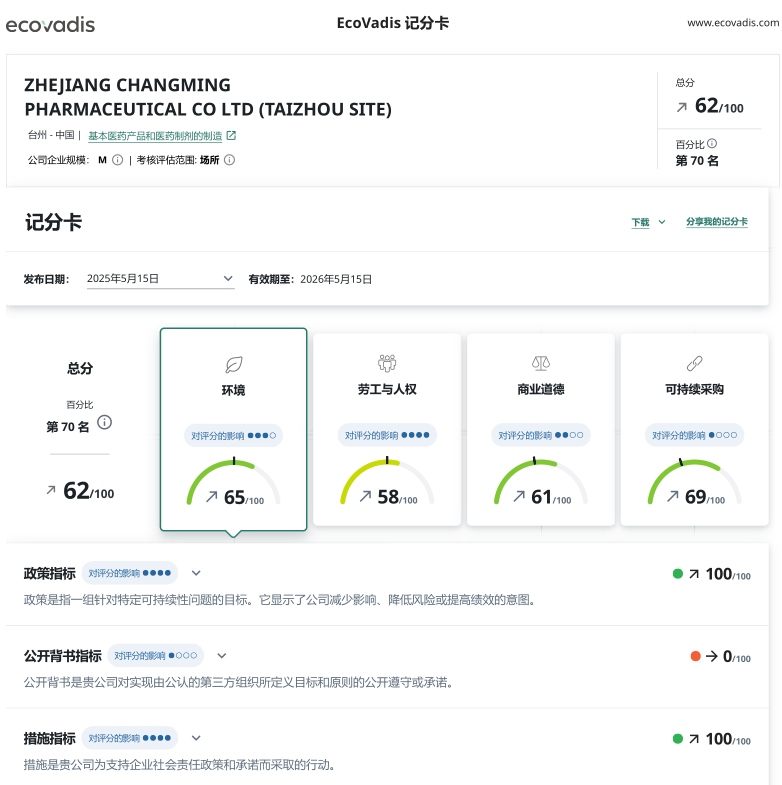Viewport: 782px width, 785px height.
Task: Click the chevron of the publish date selector
Action: (228, 278)
